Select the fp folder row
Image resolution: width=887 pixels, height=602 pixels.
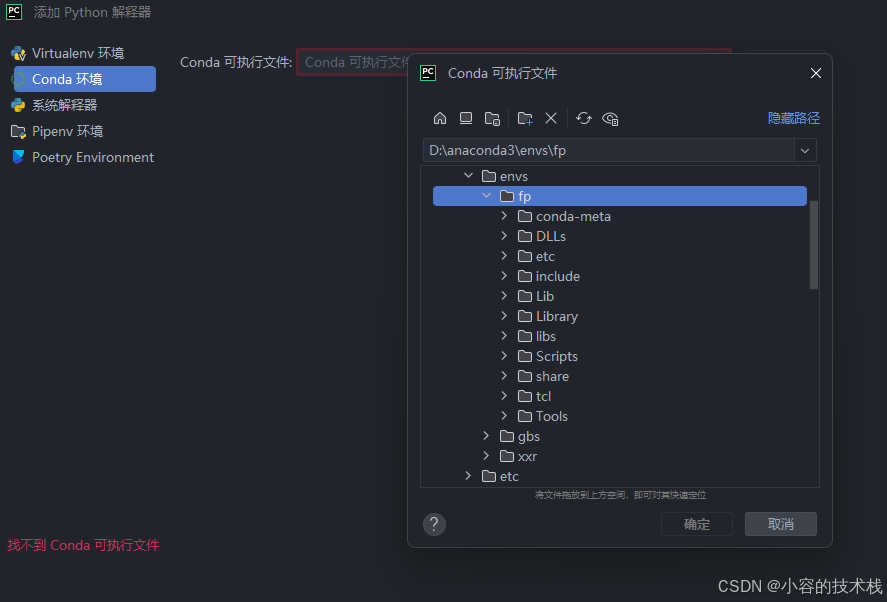point(619,196)
